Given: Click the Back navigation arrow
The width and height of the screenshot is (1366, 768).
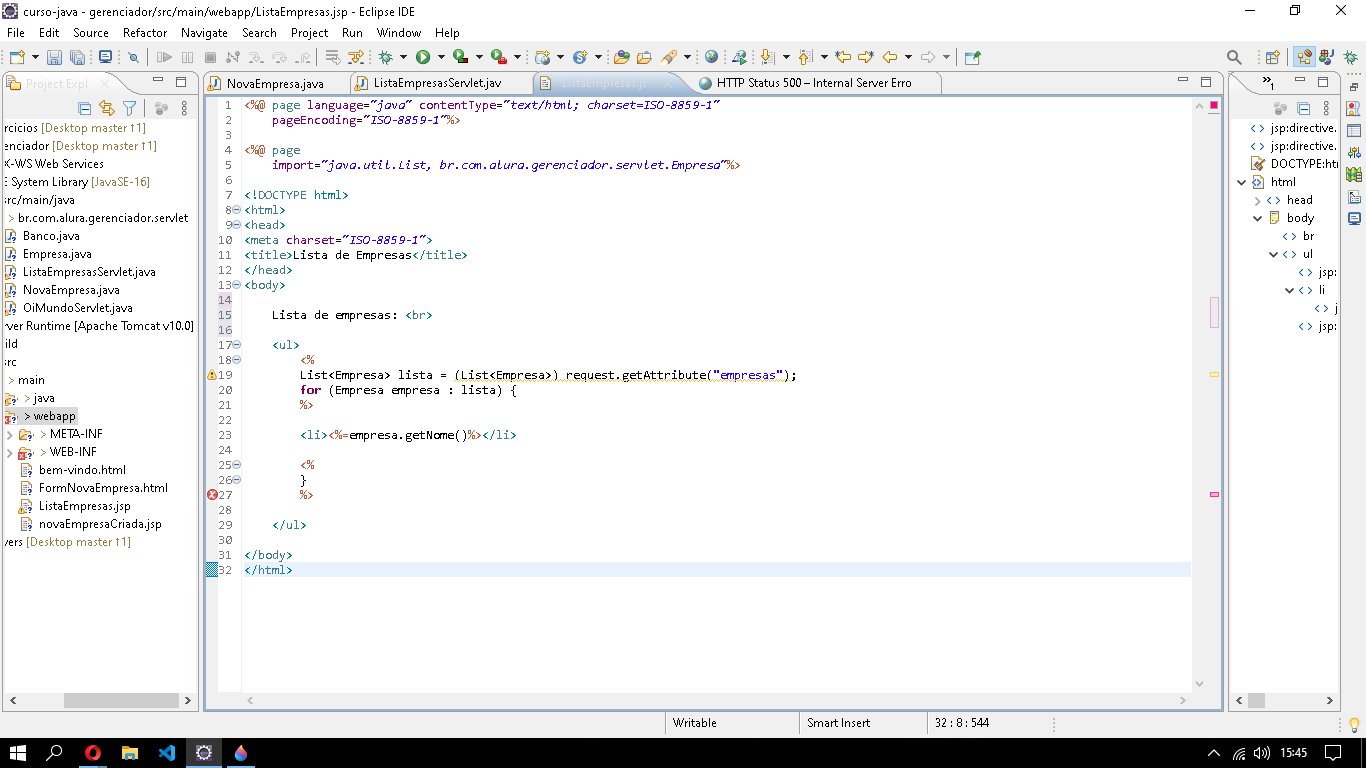Looking at the screenshot, I should point(889,57).
